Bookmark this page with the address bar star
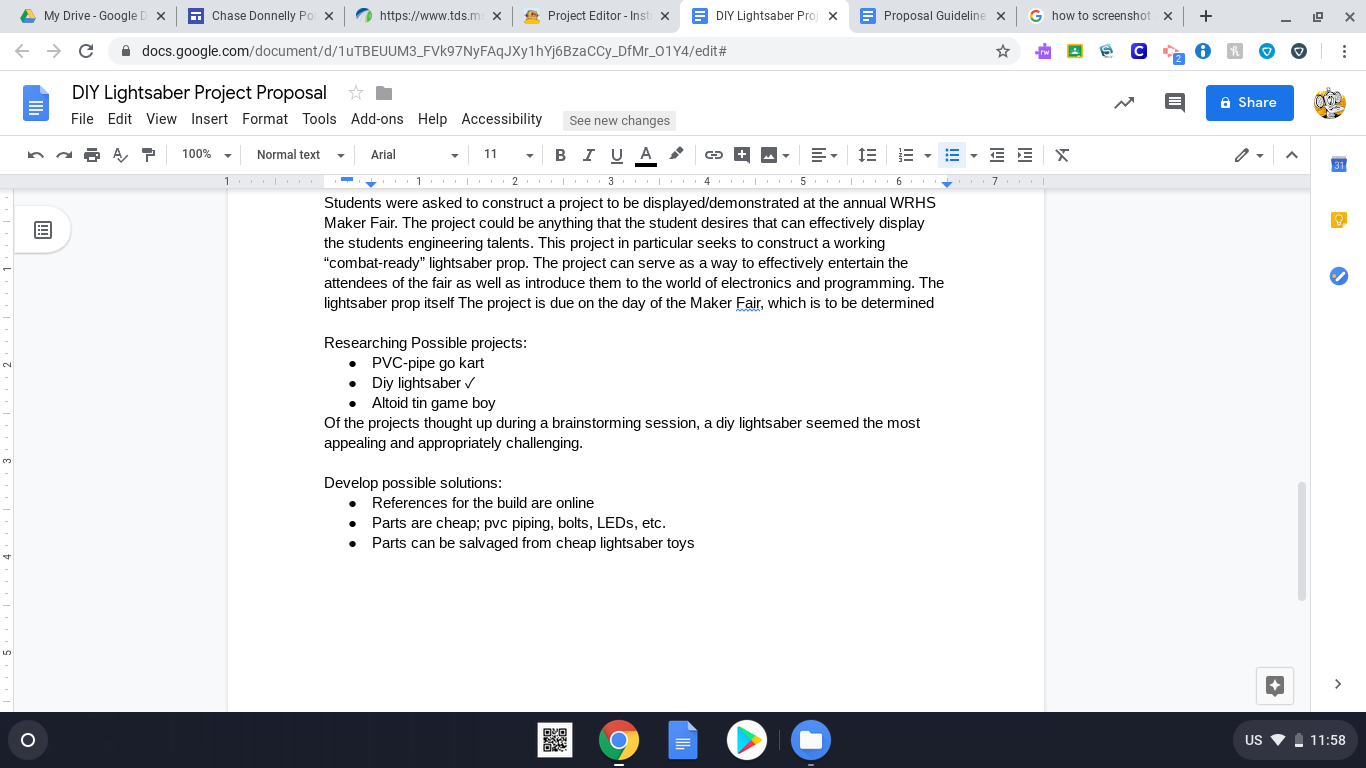This screenshot has height=768, width=1366. click(x=1003, y=51)
